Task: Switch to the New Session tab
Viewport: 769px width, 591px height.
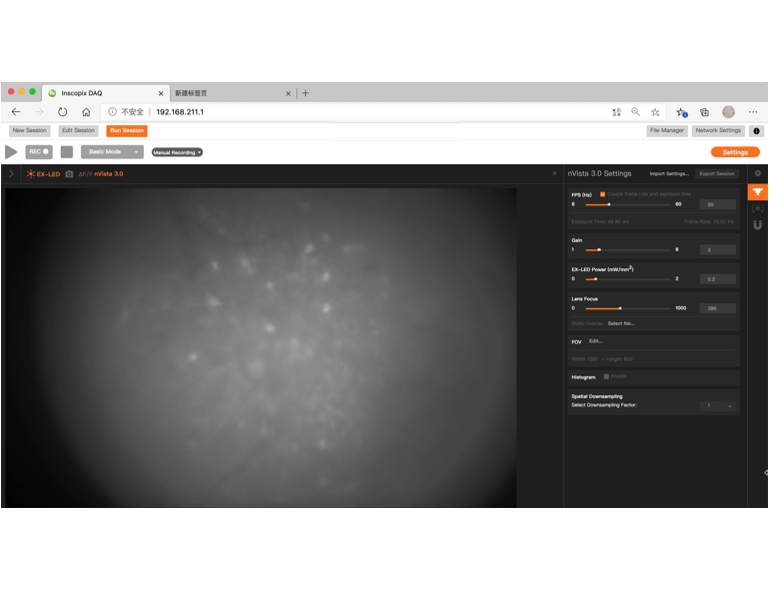Action: point(29,131)
